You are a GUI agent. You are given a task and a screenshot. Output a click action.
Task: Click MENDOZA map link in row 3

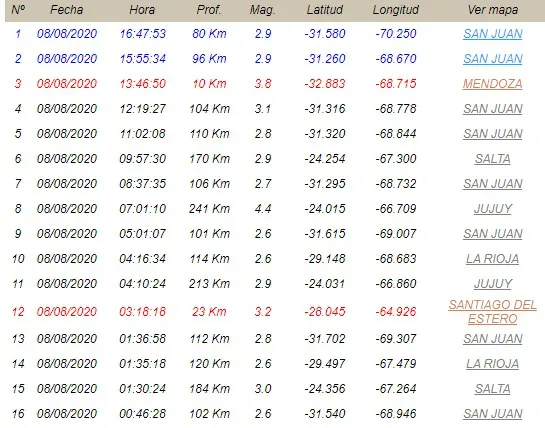pos(493,84)
